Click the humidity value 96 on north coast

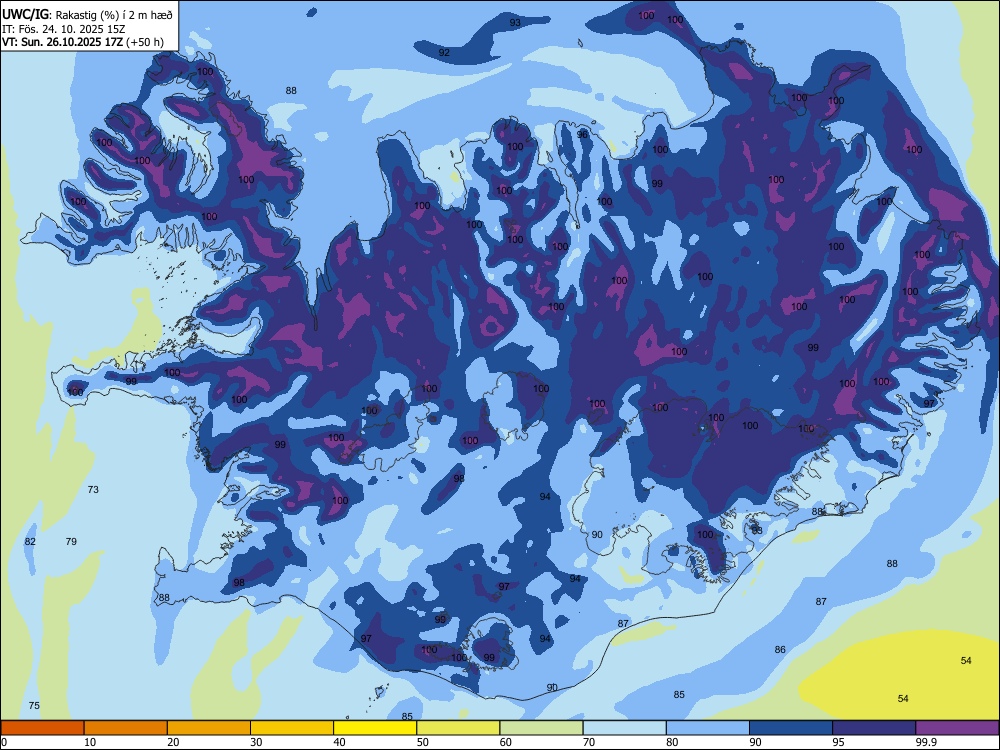582,135
